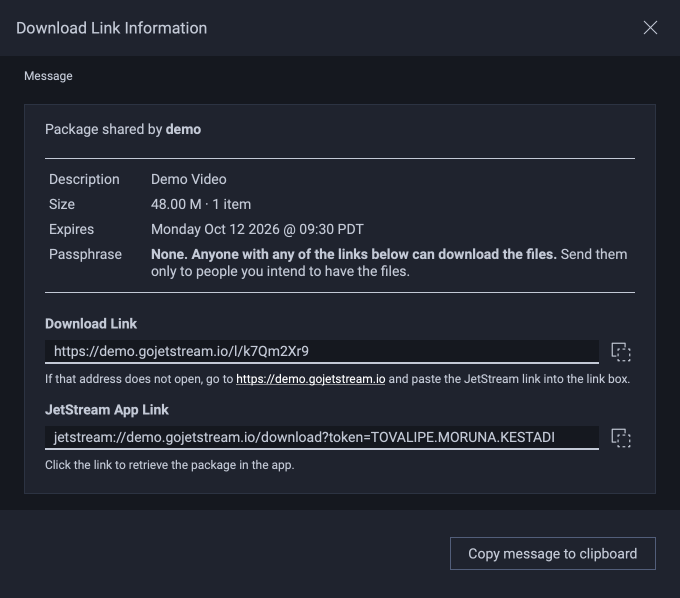Open the https://demo.gojetstream.io hyperlink

coord(311,379)
